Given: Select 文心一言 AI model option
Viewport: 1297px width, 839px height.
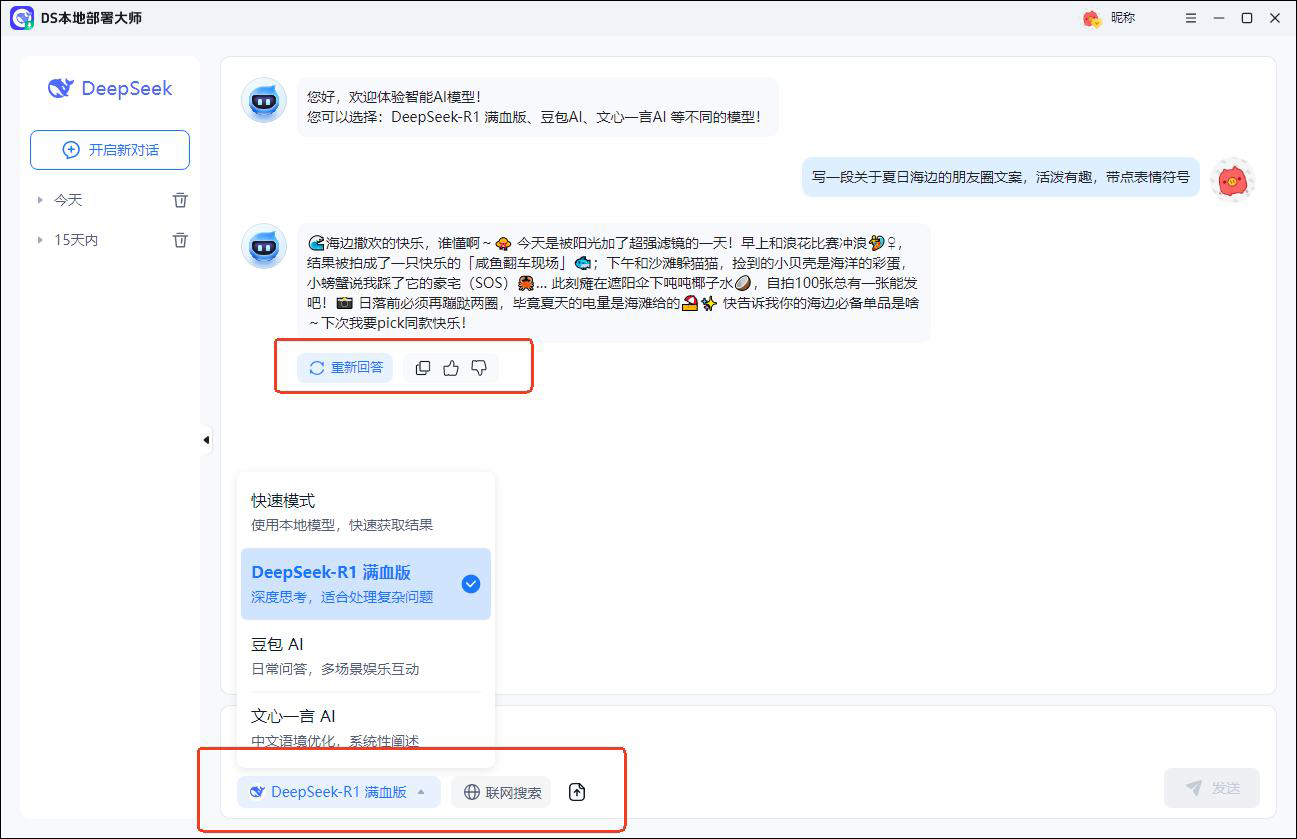Looking at the screenshot, I should (366, 728).
